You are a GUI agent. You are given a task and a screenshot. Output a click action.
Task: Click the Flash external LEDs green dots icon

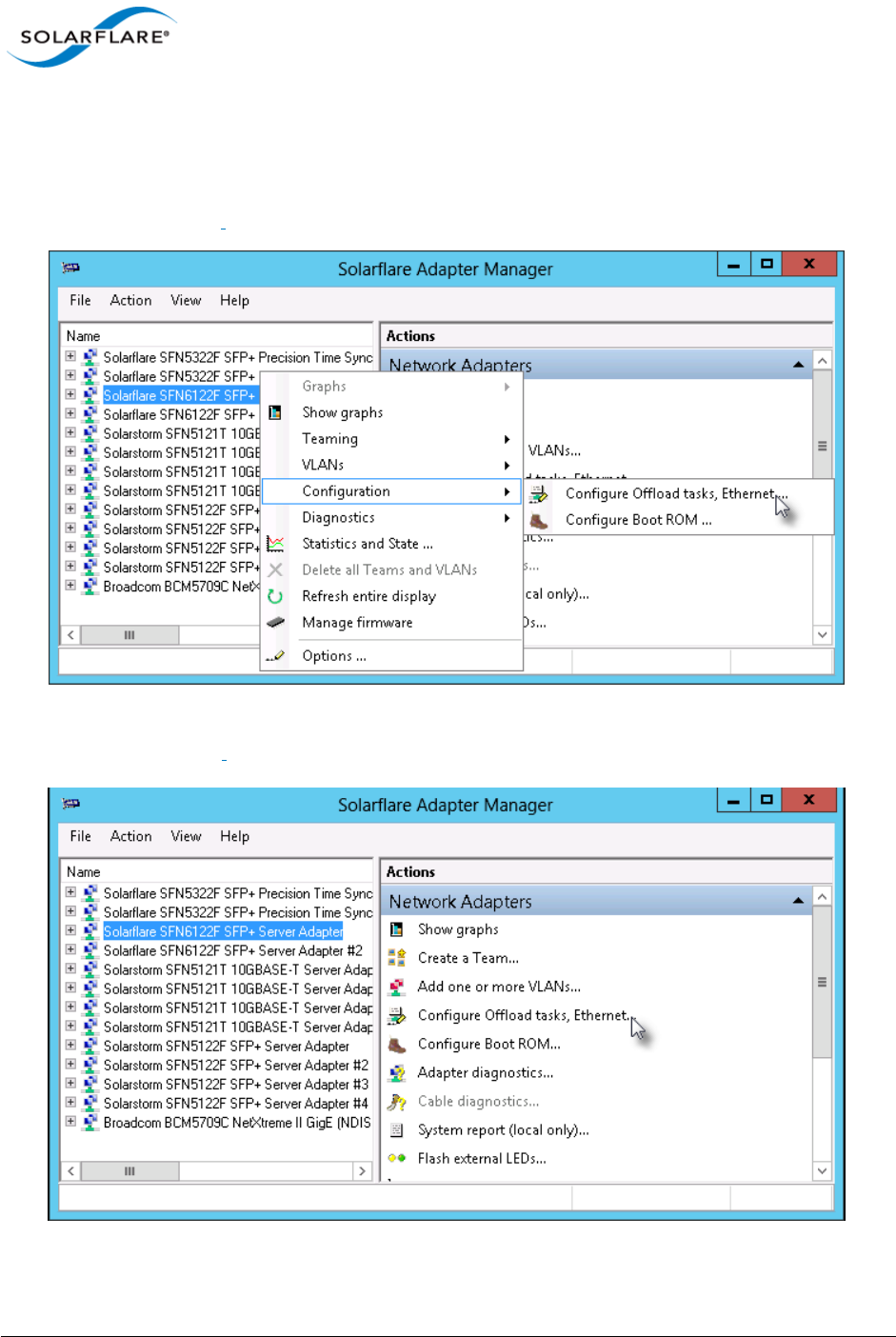pyautogui.click(x=397, y=1159)
